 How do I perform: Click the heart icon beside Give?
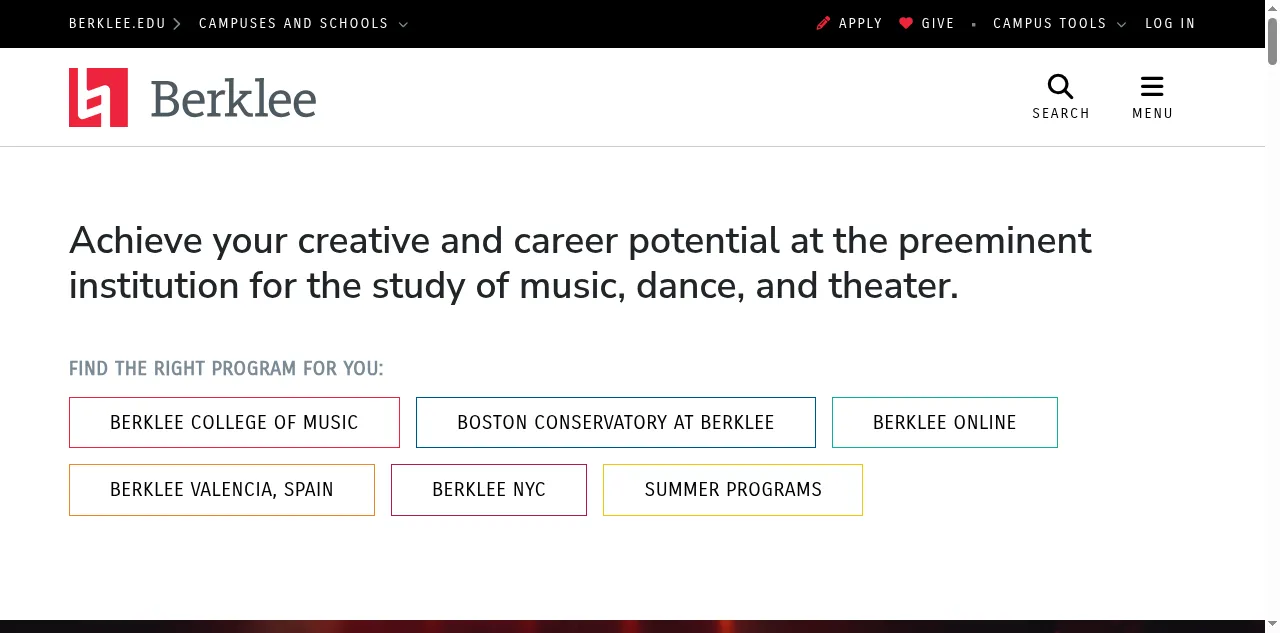click(x=906, y=23)
